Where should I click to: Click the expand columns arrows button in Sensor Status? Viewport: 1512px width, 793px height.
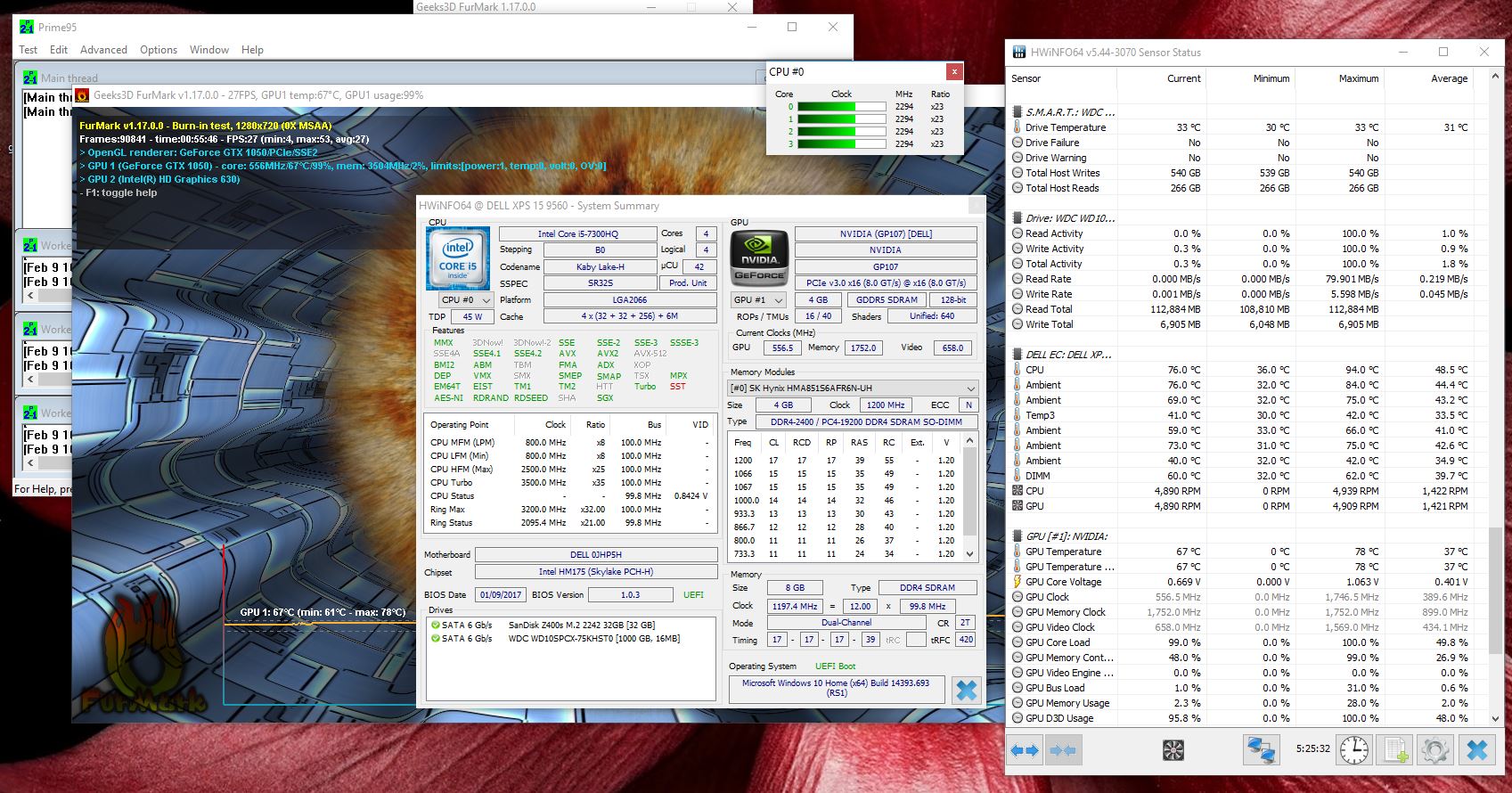click(1025, 750)
